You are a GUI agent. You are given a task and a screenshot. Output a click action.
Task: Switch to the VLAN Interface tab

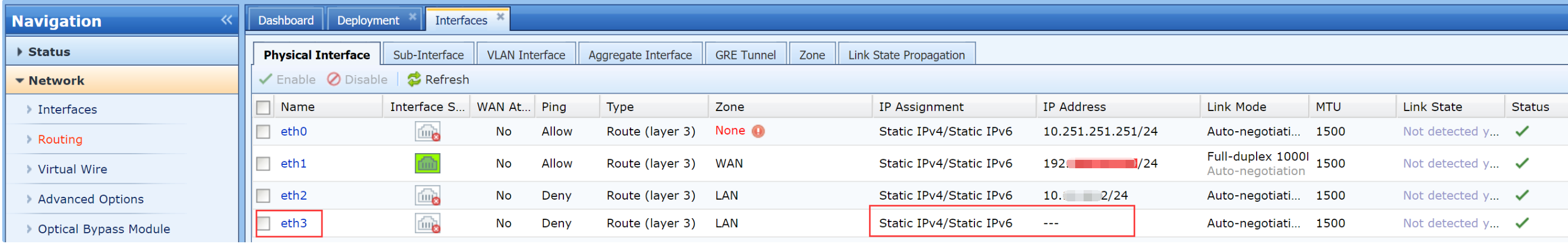coord(525,55)
